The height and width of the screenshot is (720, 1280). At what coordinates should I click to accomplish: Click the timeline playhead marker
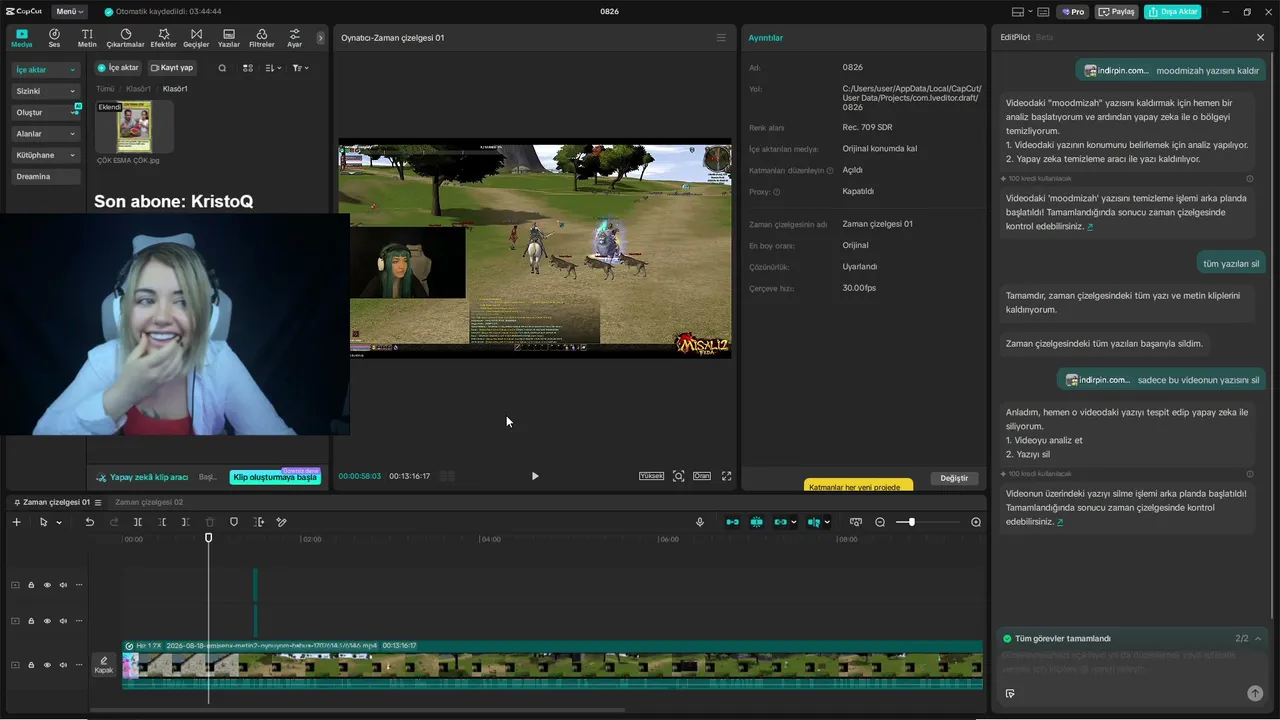209,538
